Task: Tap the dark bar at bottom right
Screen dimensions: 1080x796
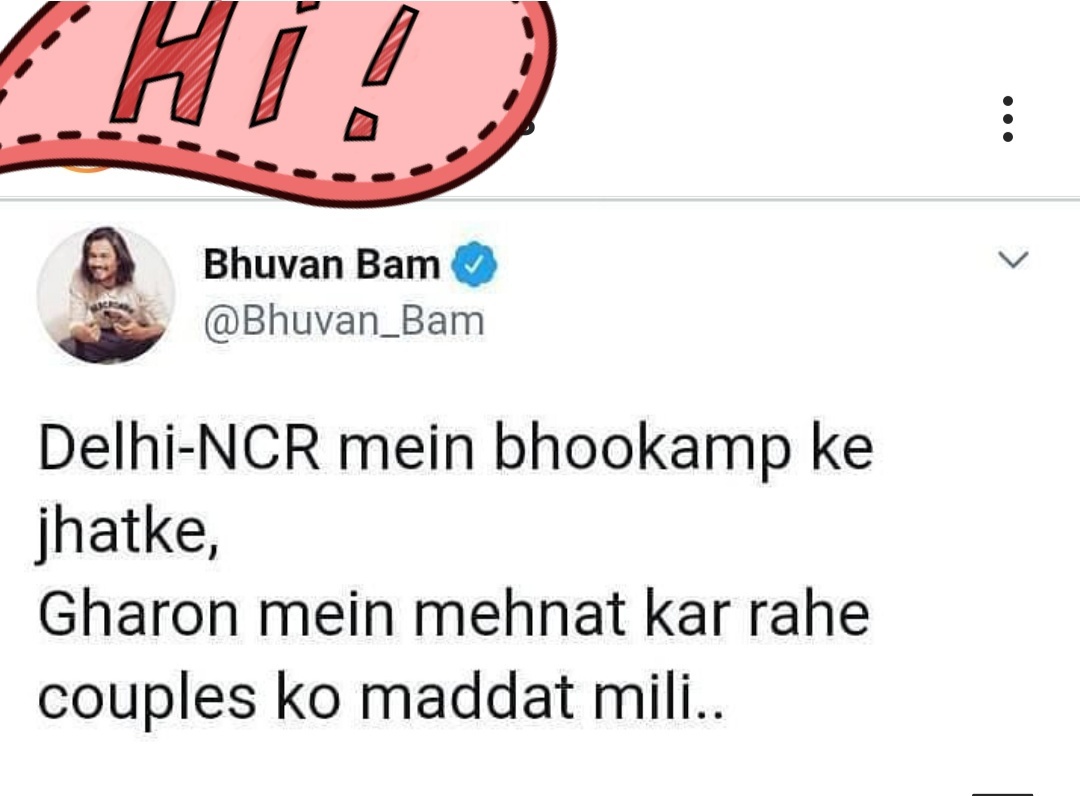Action: tap(1003, 794)
